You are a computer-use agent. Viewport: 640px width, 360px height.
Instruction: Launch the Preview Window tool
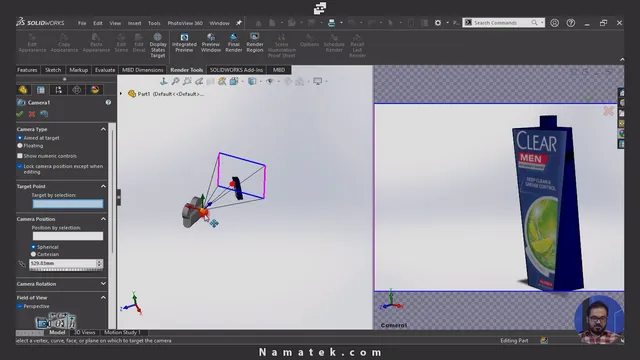[211, 43]
